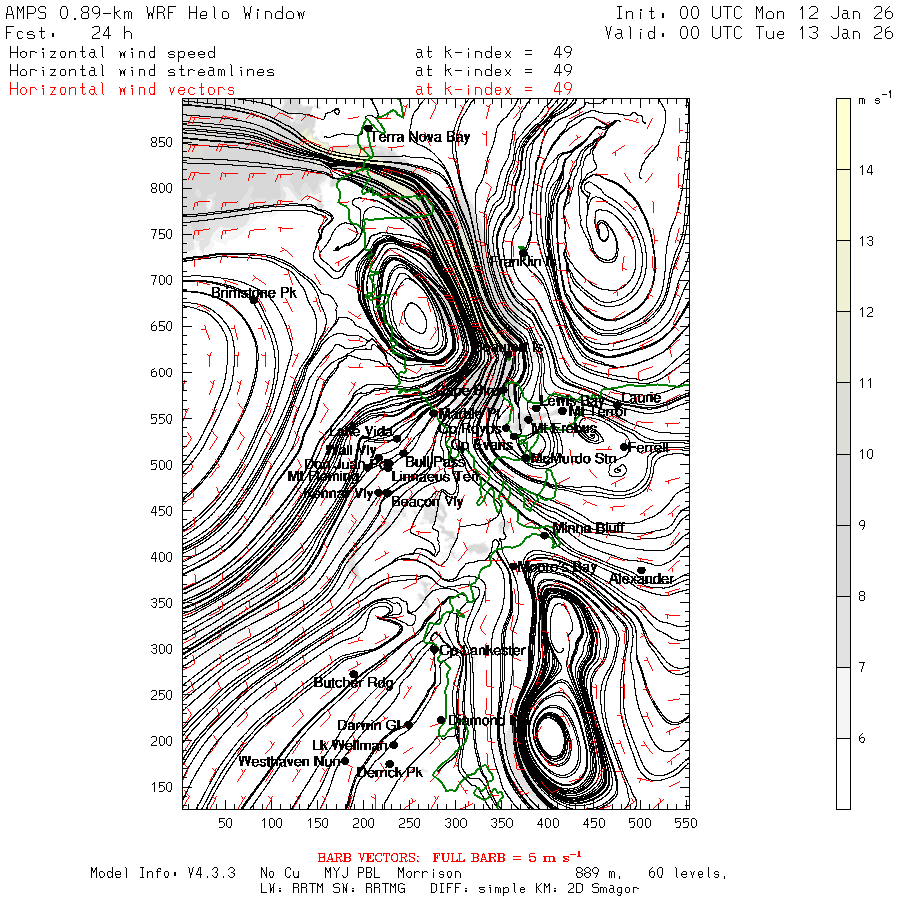Click the Lake Vida station dot
Image resolution: width=900 pixels, height=900 pixels.
(x=397, y=438)
